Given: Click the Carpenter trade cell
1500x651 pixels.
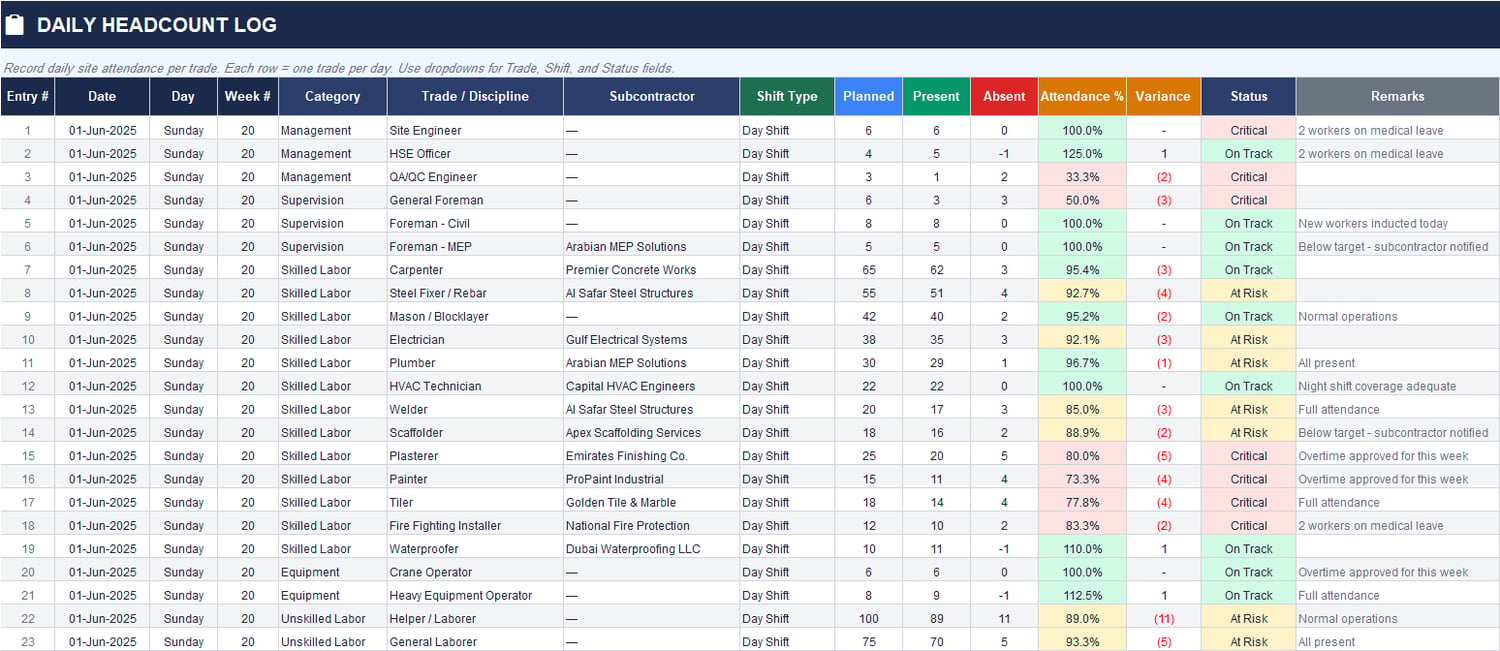Looking at the screenshot, I should click(x=475, y=270).
